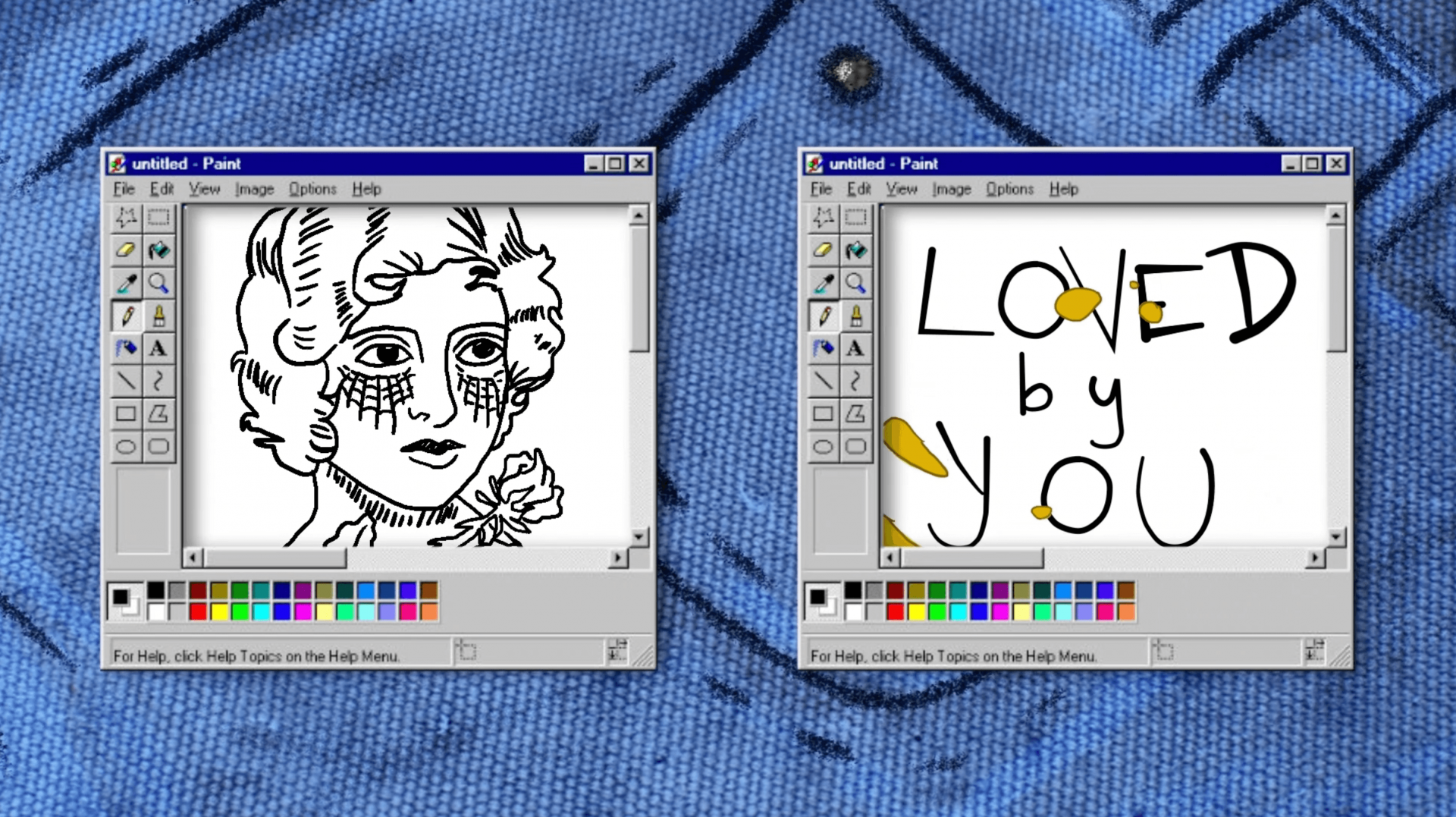Select Text tool in right Paint window
Image resolution: width=1456 pixels, height=817 pixels.
pyautogui.click(x=856, y=349)
